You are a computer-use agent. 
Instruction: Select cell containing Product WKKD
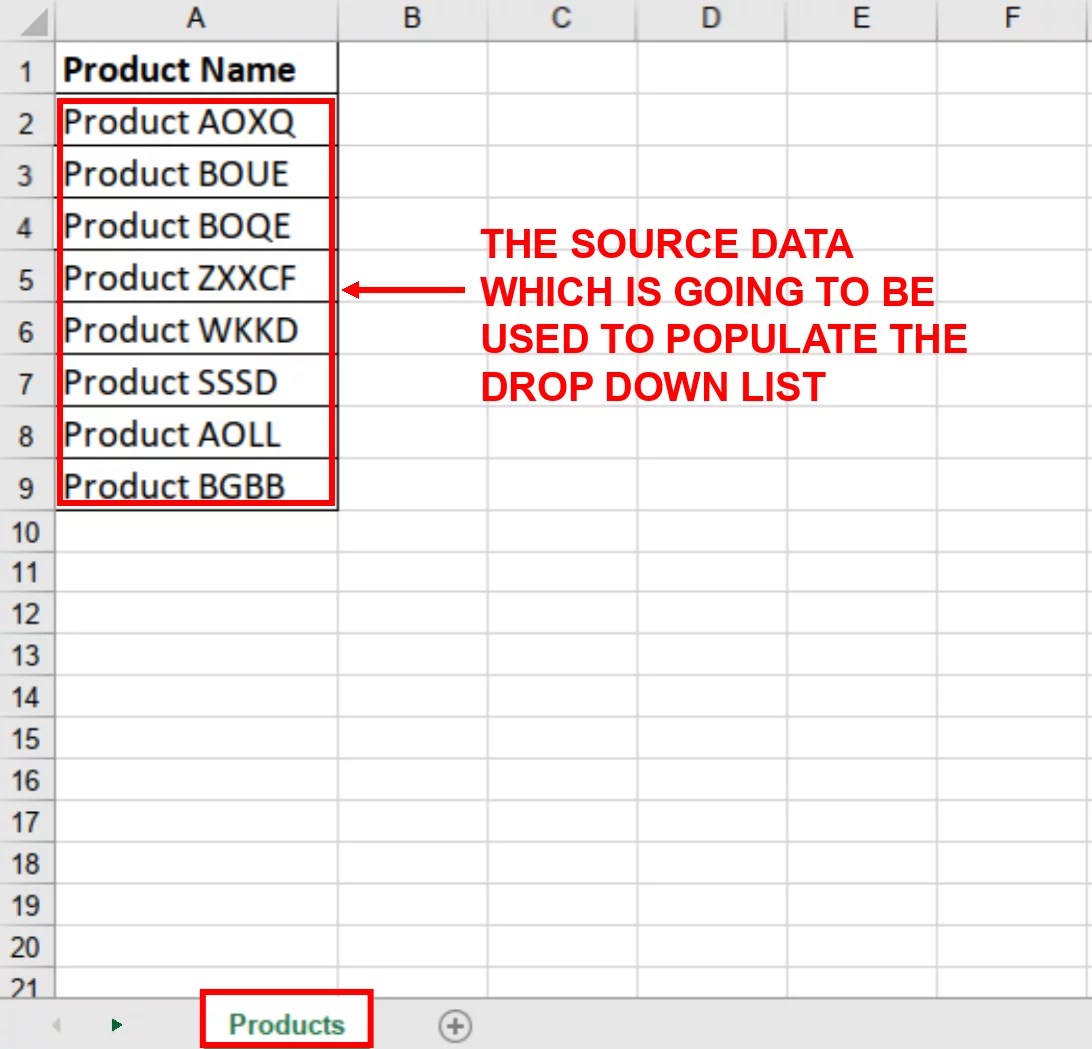[x=197, y=330]
